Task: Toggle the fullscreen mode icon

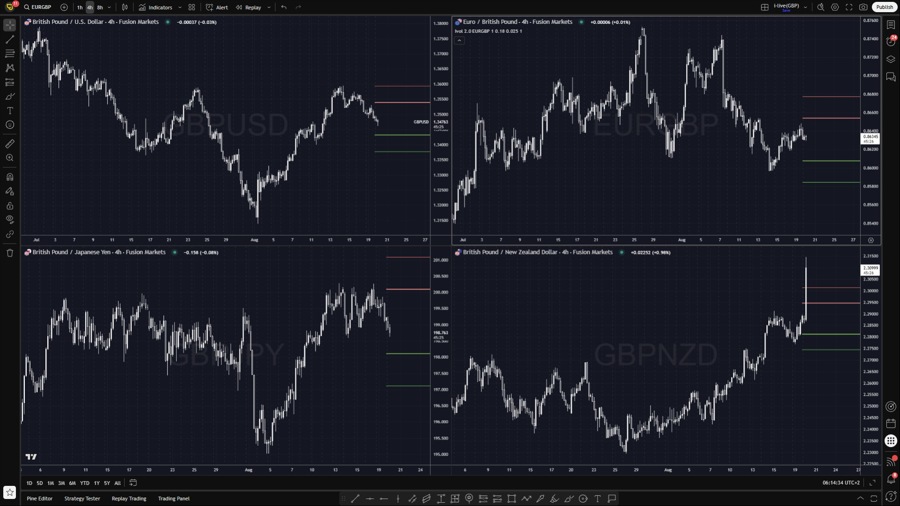Action: [x=849, y=7]
